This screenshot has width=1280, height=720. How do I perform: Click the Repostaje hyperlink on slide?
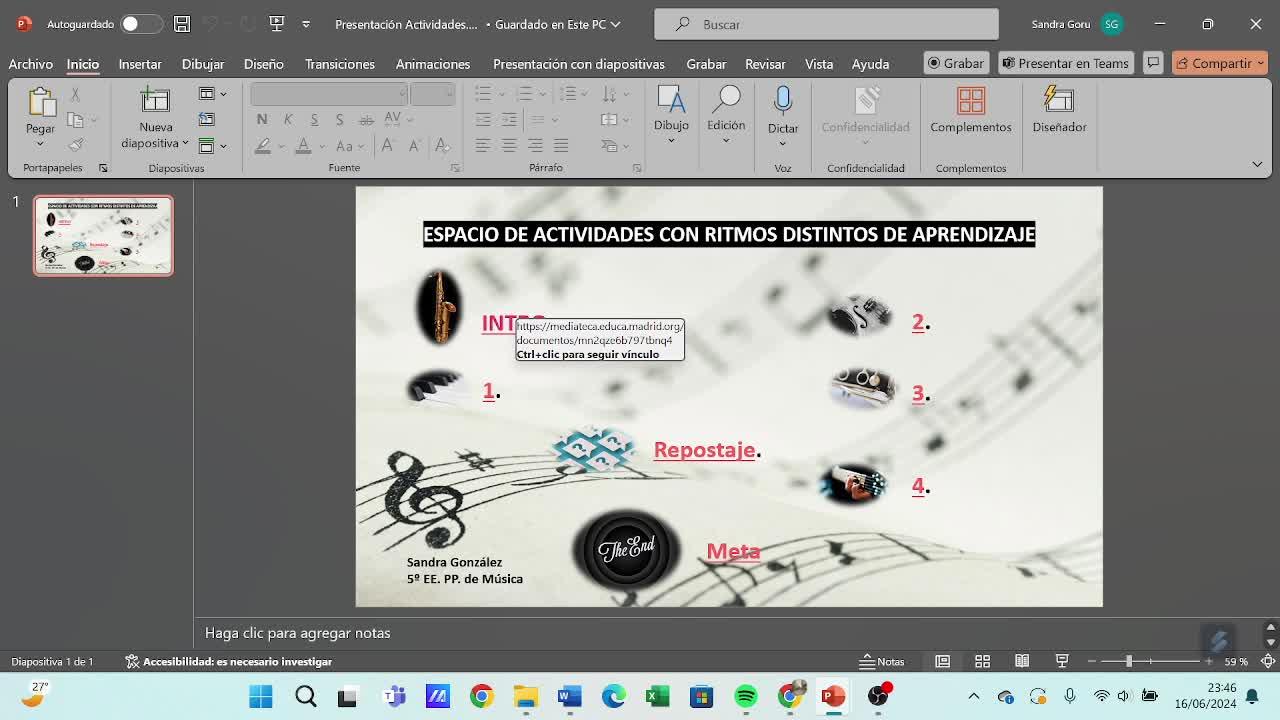click(x=704, y=450)
